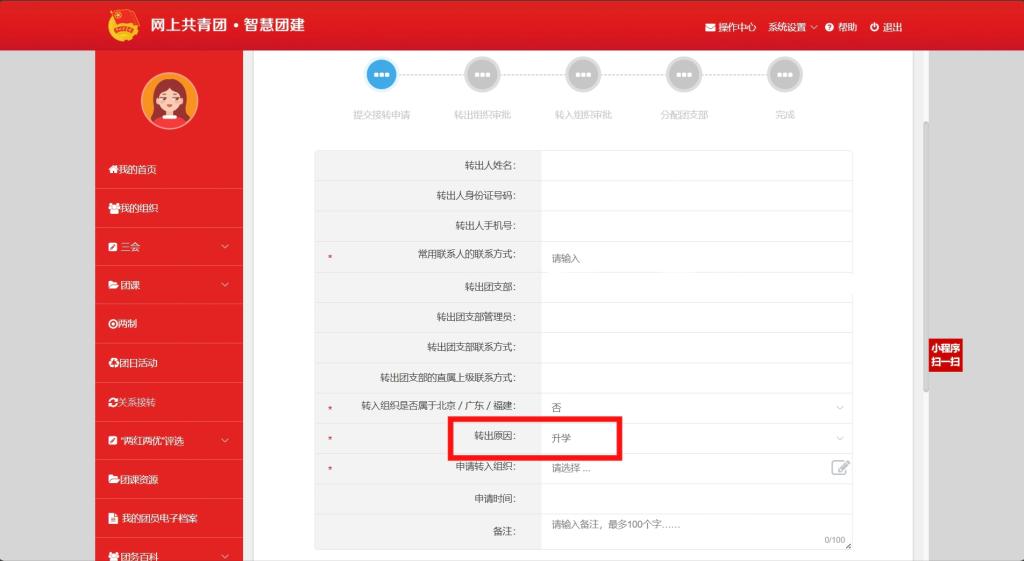Click 退出 to log out
Screen dimensions: 1024x561
(886, 27)
